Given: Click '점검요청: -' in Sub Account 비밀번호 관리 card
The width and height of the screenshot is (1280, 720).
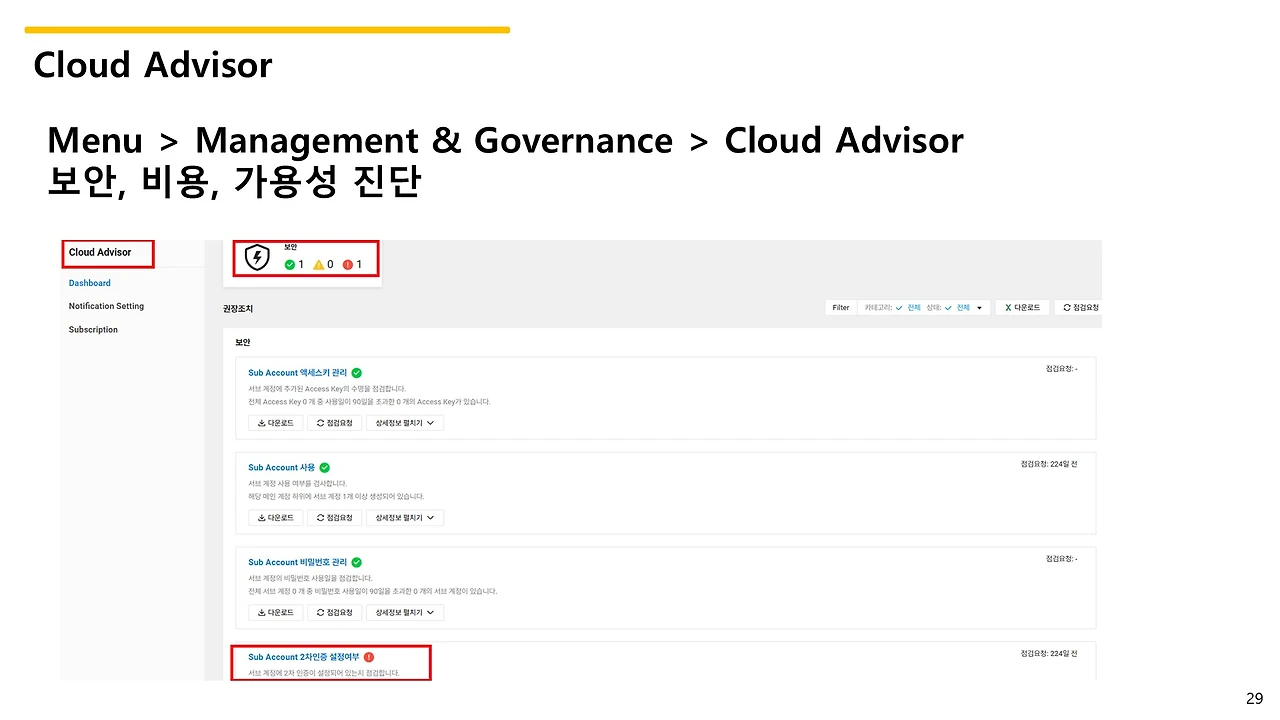Looking at the screenshot, I should (x=1061, y=558).
